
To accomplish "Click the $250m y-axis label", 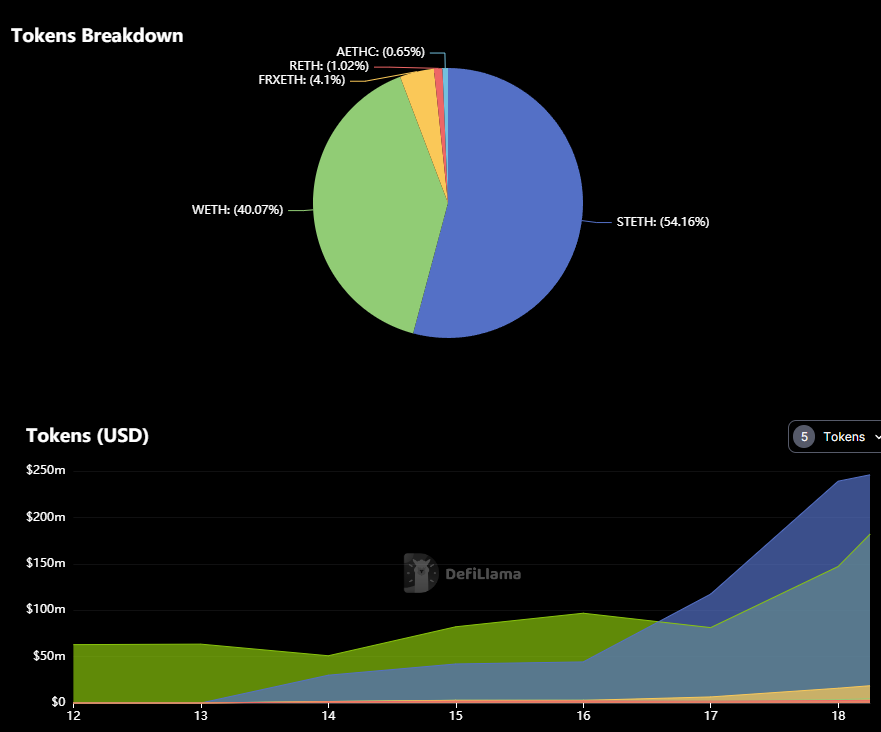I will click(x=46, y=470).
